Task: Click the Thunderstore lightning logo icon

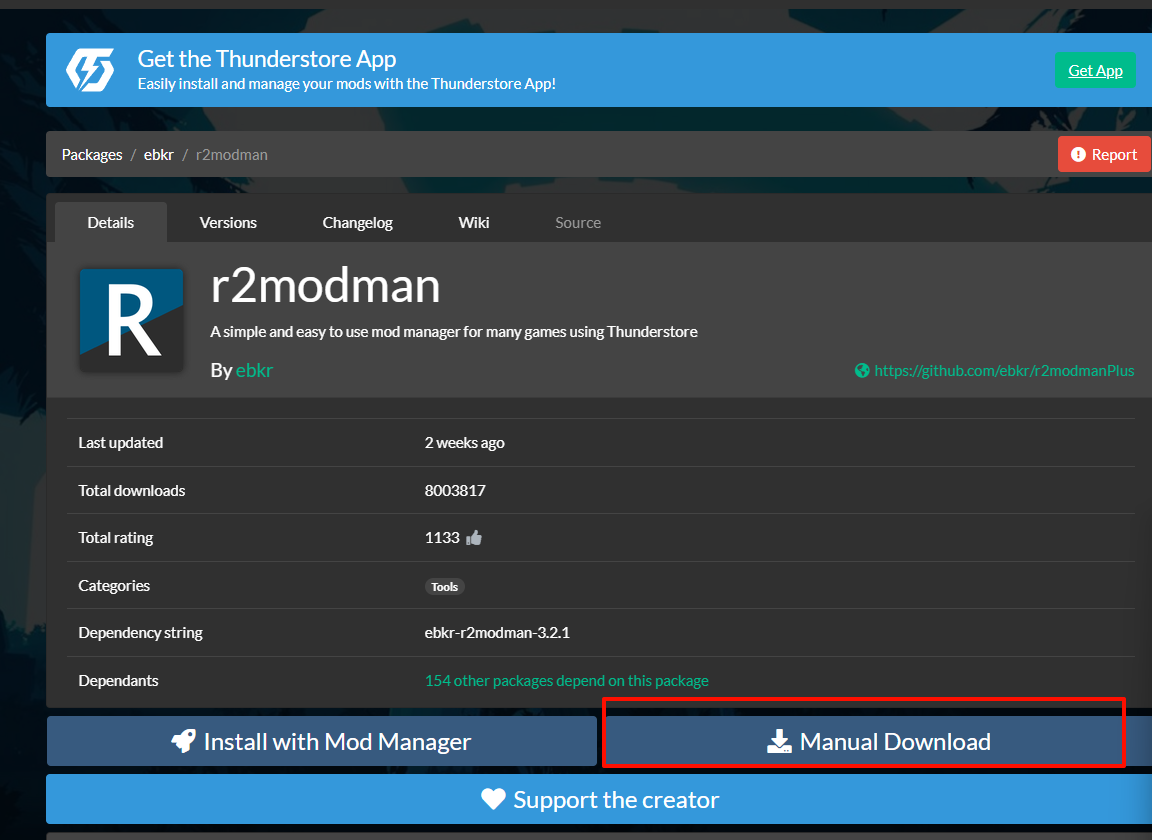Action: (90, 70)
